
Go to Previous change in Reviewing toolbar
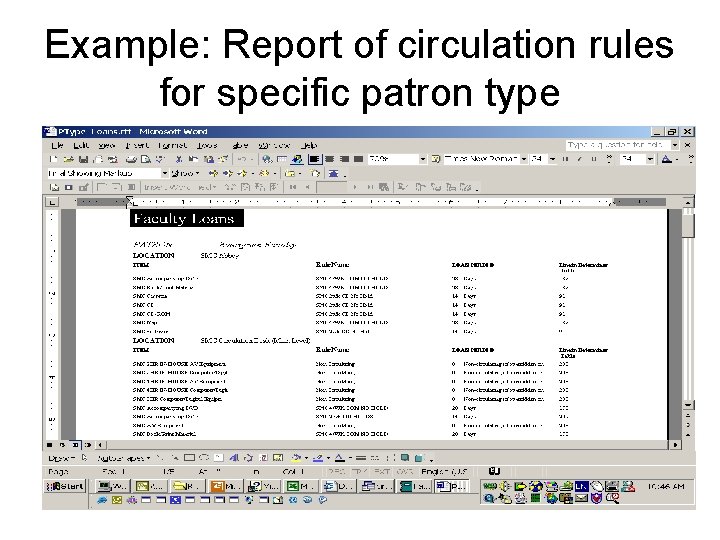pyautogui.click(x=213, y=174)
